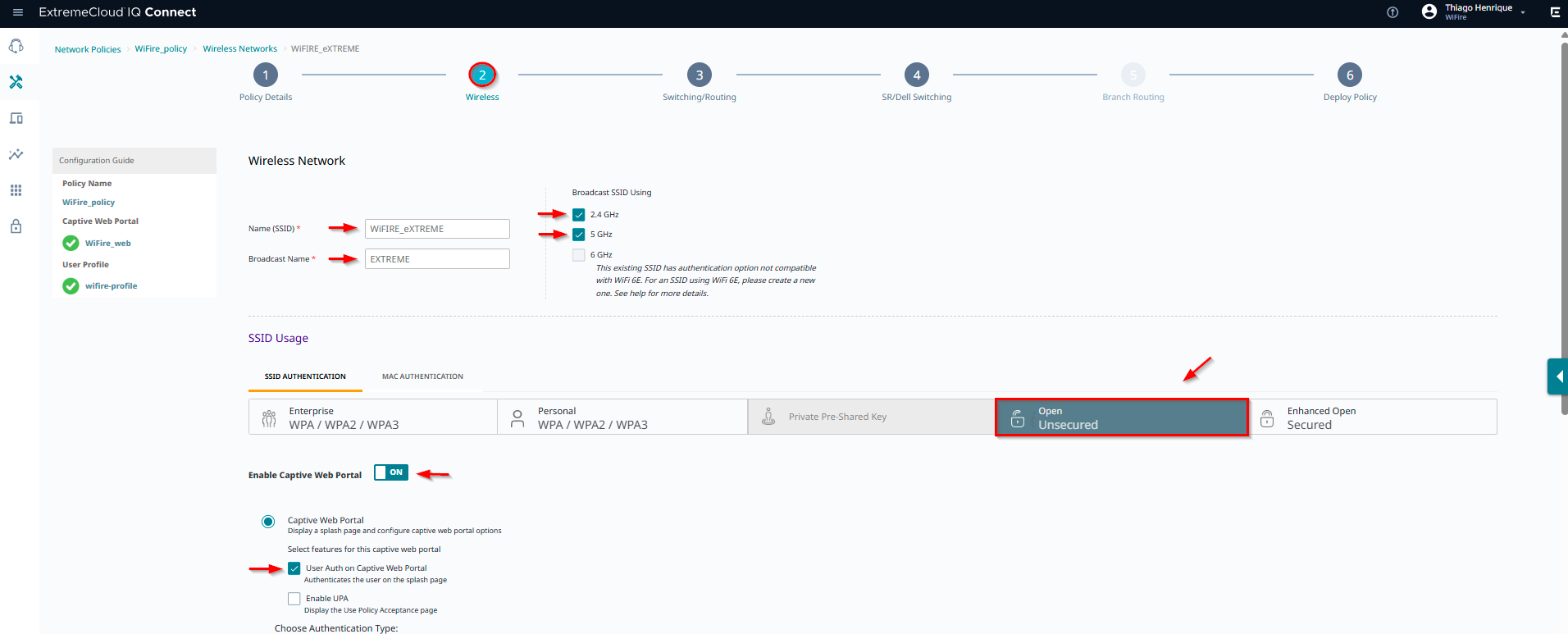
Task: Open the apps grid sidebar icon
Action: tap(16, 190)
